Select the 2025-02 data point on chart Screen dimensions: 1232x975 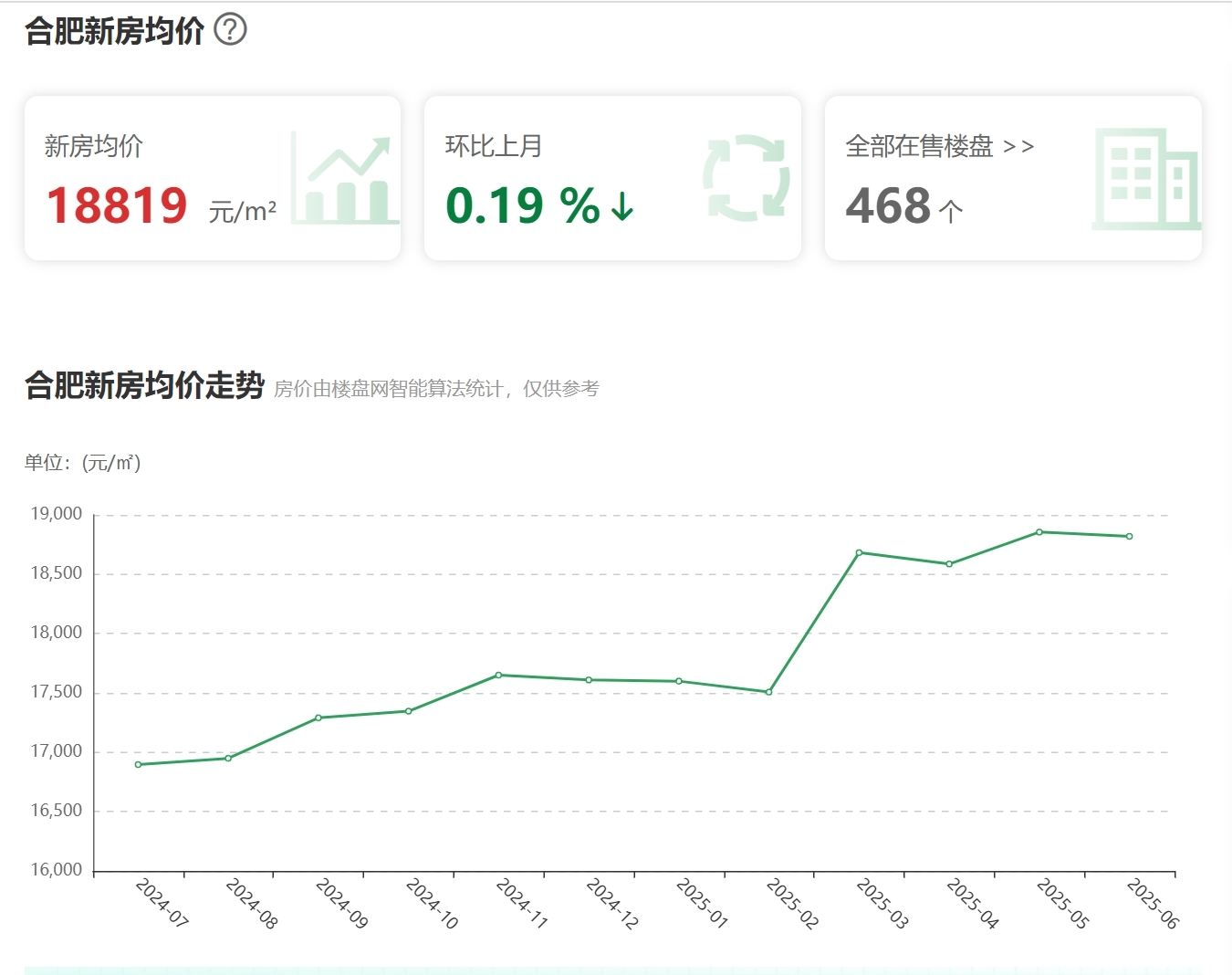point(768,692)
